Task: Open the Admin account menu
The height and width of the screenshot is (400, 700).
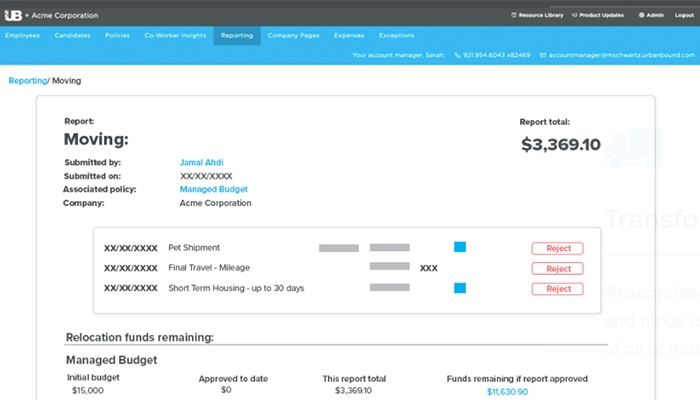Action: click(x=652, y=15)
